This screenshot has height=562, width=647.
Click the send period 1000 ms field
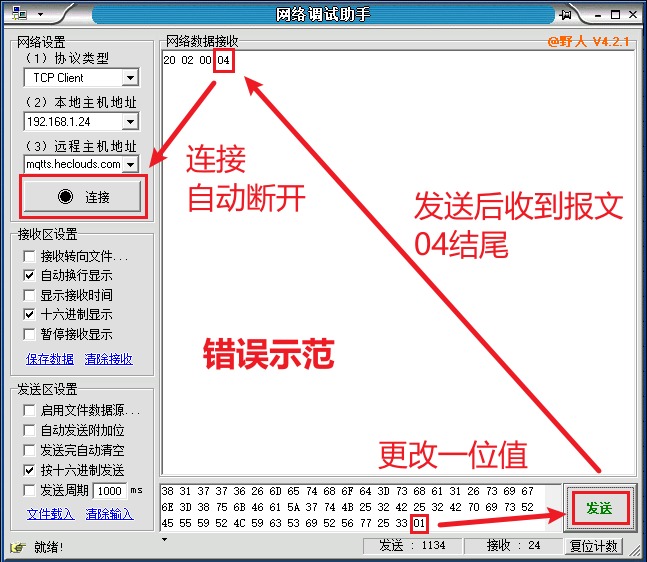click(x=110, y=491)
